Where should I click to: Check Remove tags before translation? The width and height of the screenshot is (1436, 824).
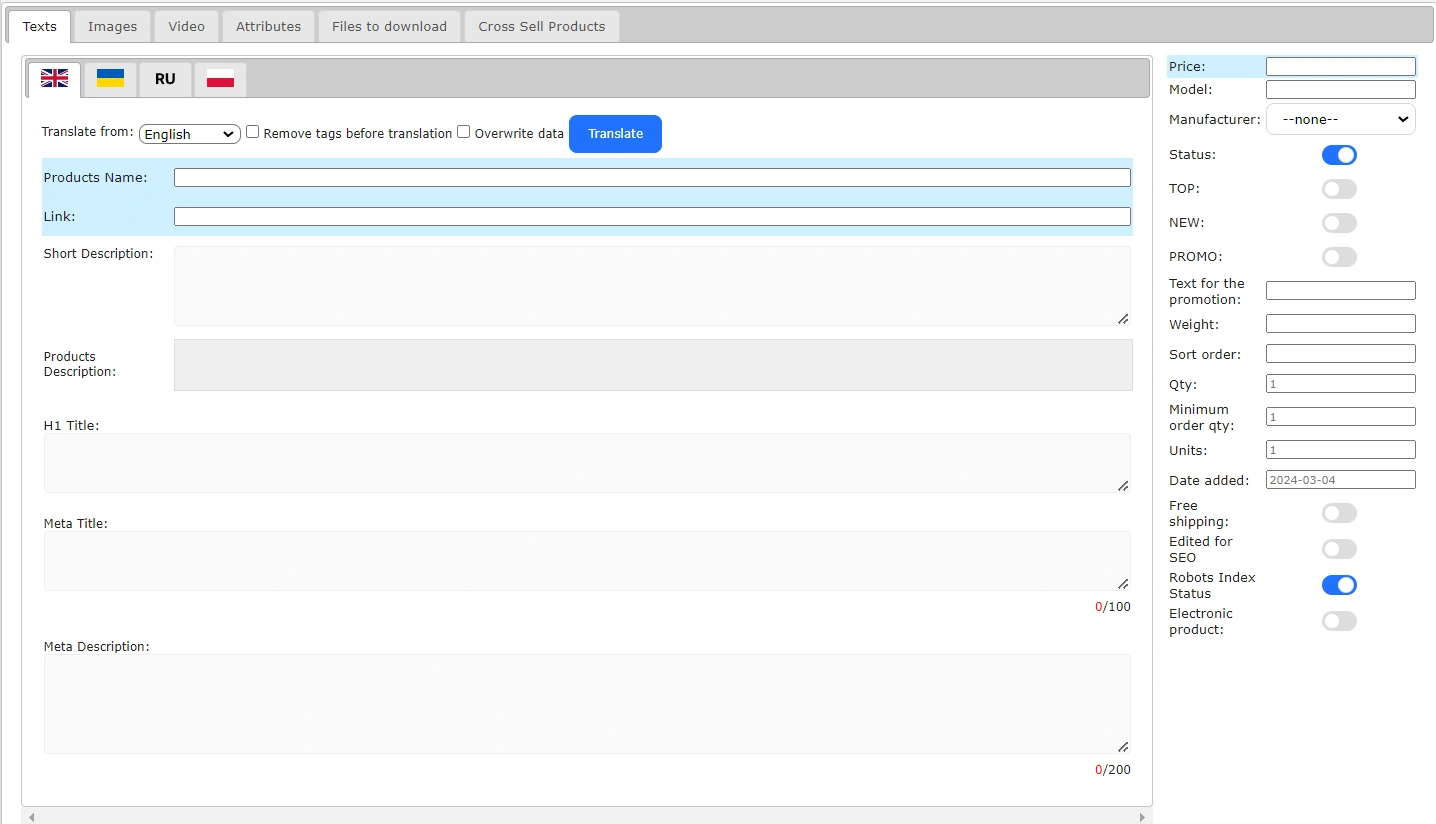click(x=253, y=132)
